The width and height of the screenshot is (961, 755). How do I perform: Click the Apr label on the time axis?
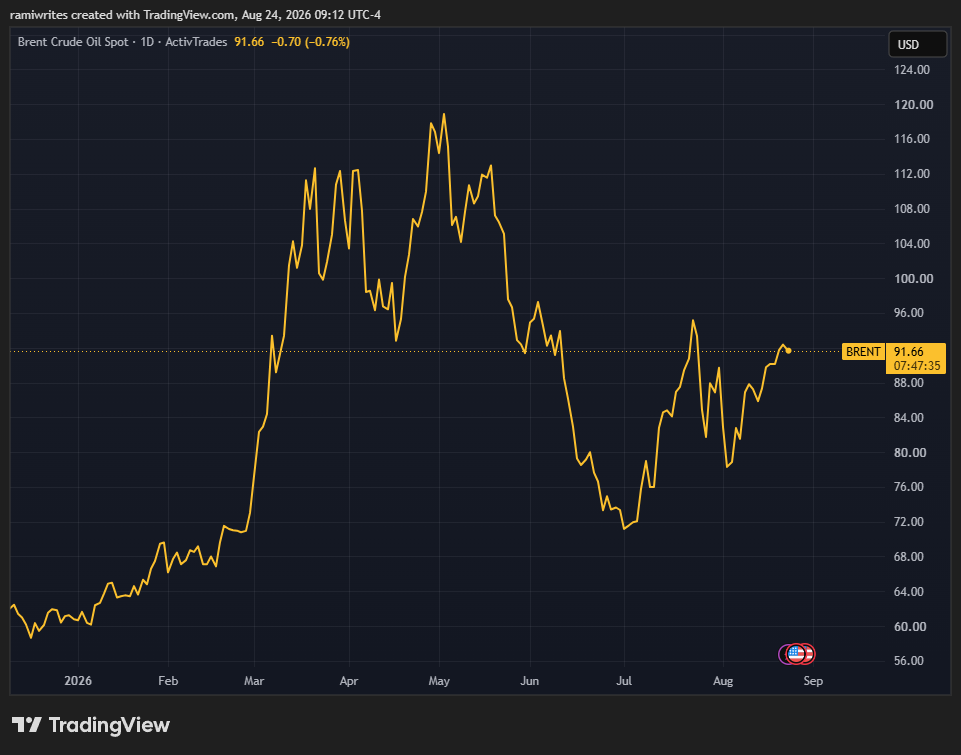[349, 681]
